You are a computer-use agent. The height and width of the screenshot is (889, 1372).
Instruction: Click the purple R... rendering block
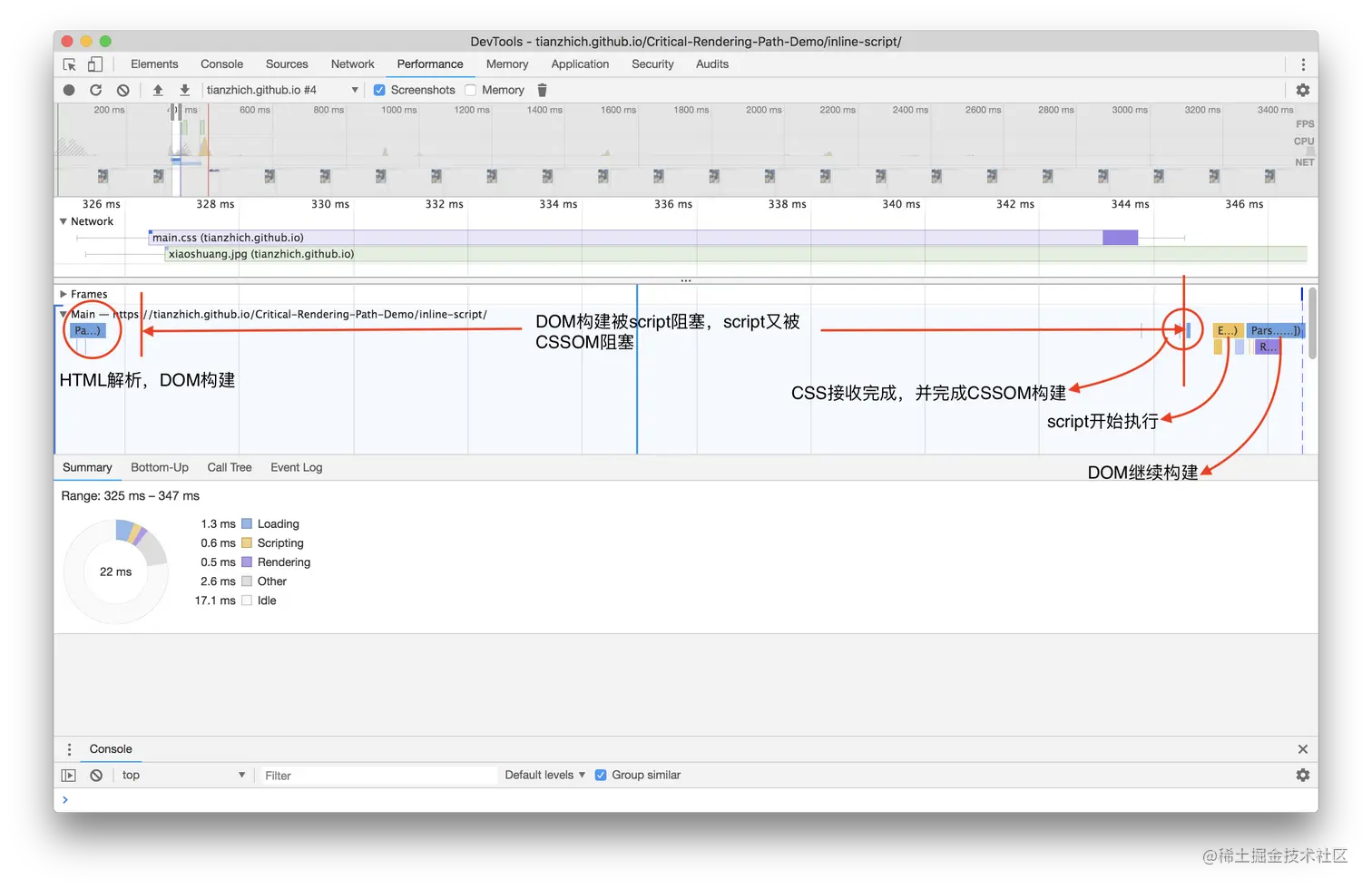pyautogui.click(x=1268, y=347)
